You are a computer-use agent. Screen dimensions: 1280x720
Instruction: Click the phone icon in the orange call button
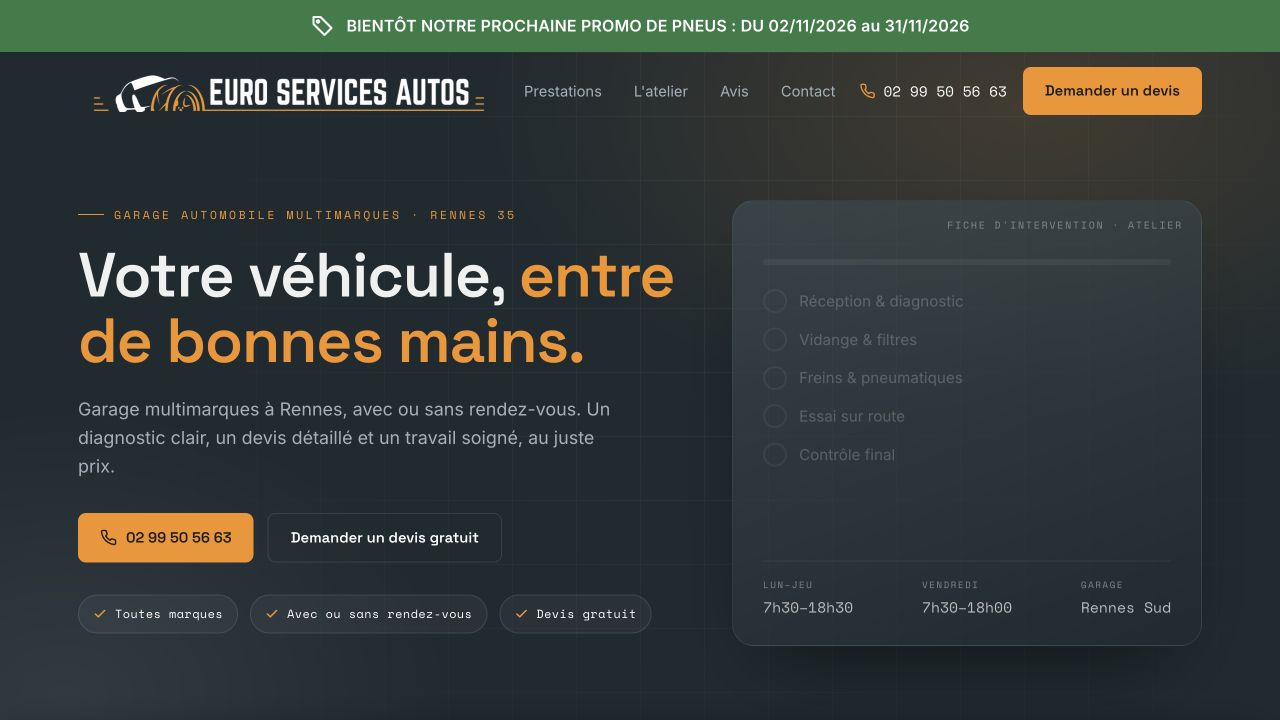(108, 538)
